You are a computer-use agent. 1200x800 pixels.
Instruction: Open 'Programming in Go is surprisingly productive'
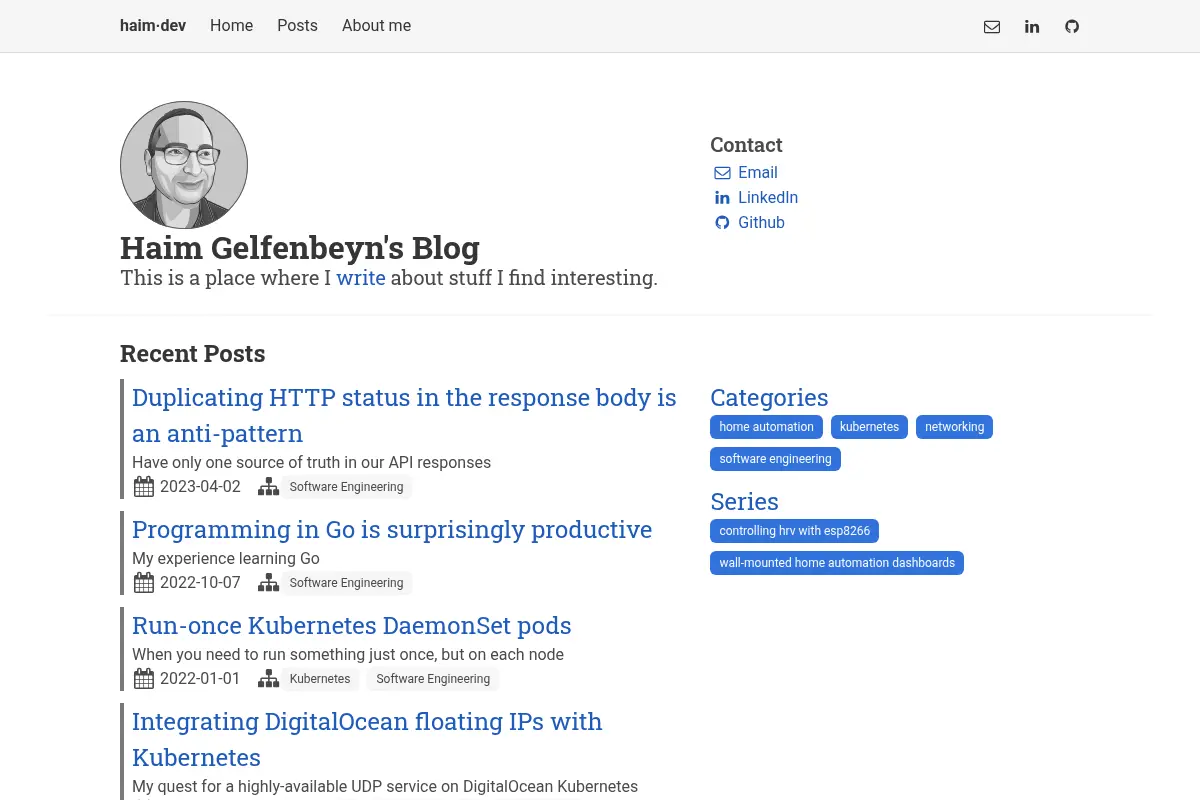coord(392,530)
